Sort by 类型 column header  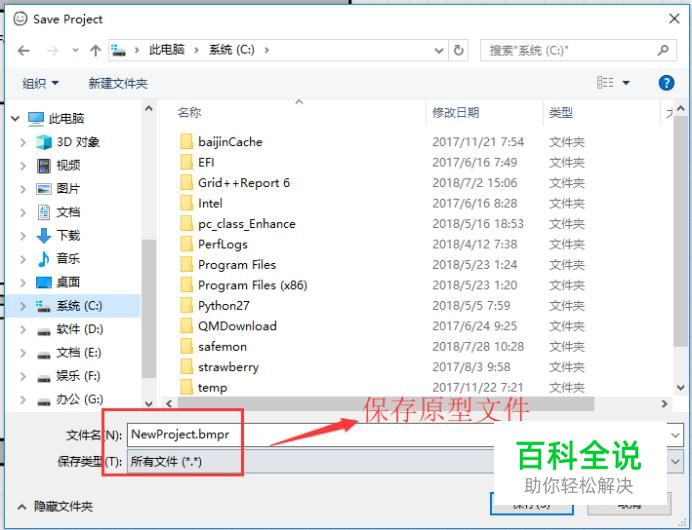coord(561,113)
